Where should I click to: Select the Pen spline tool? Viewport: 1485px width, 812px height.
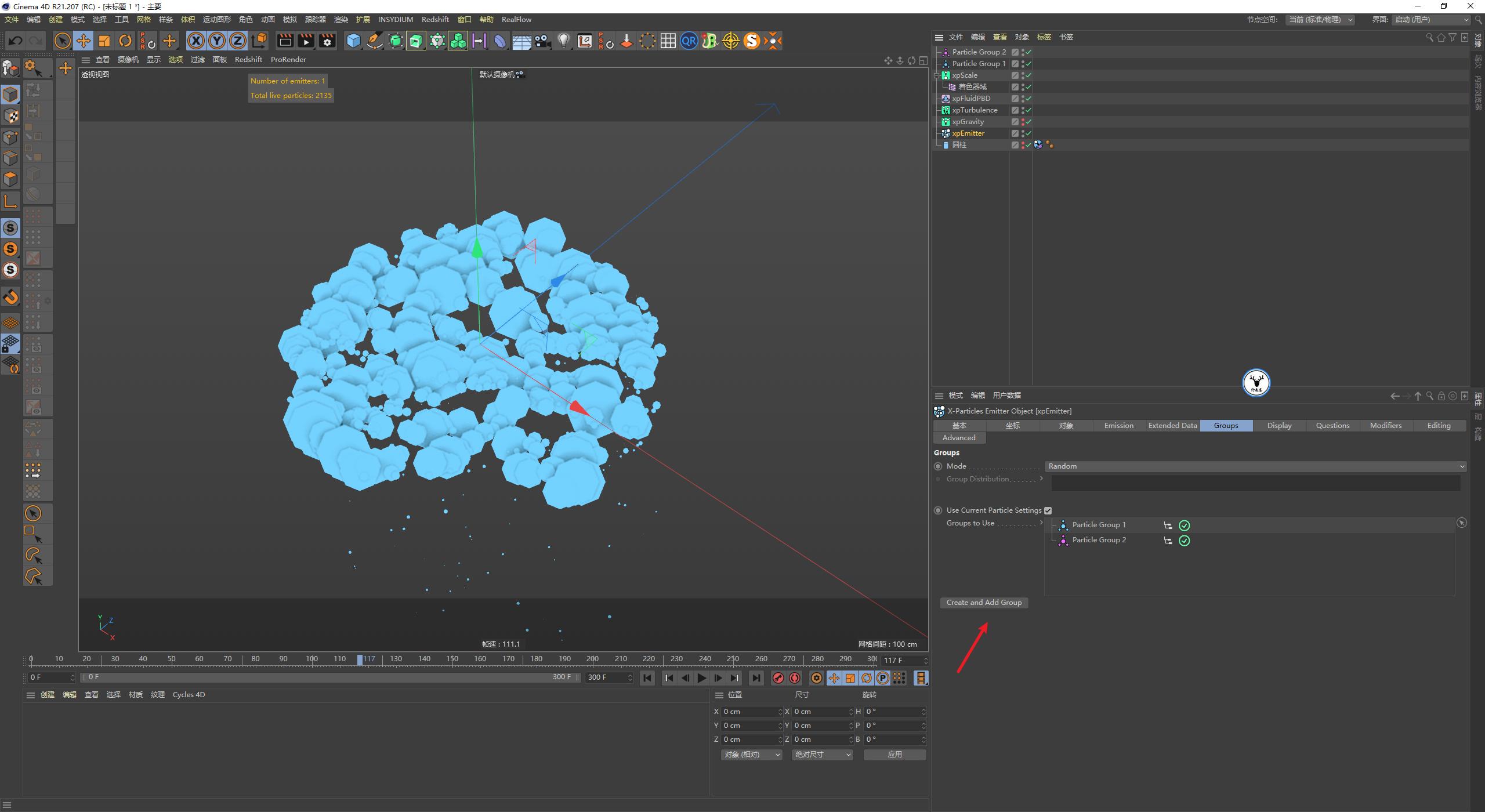pos(374,41)
